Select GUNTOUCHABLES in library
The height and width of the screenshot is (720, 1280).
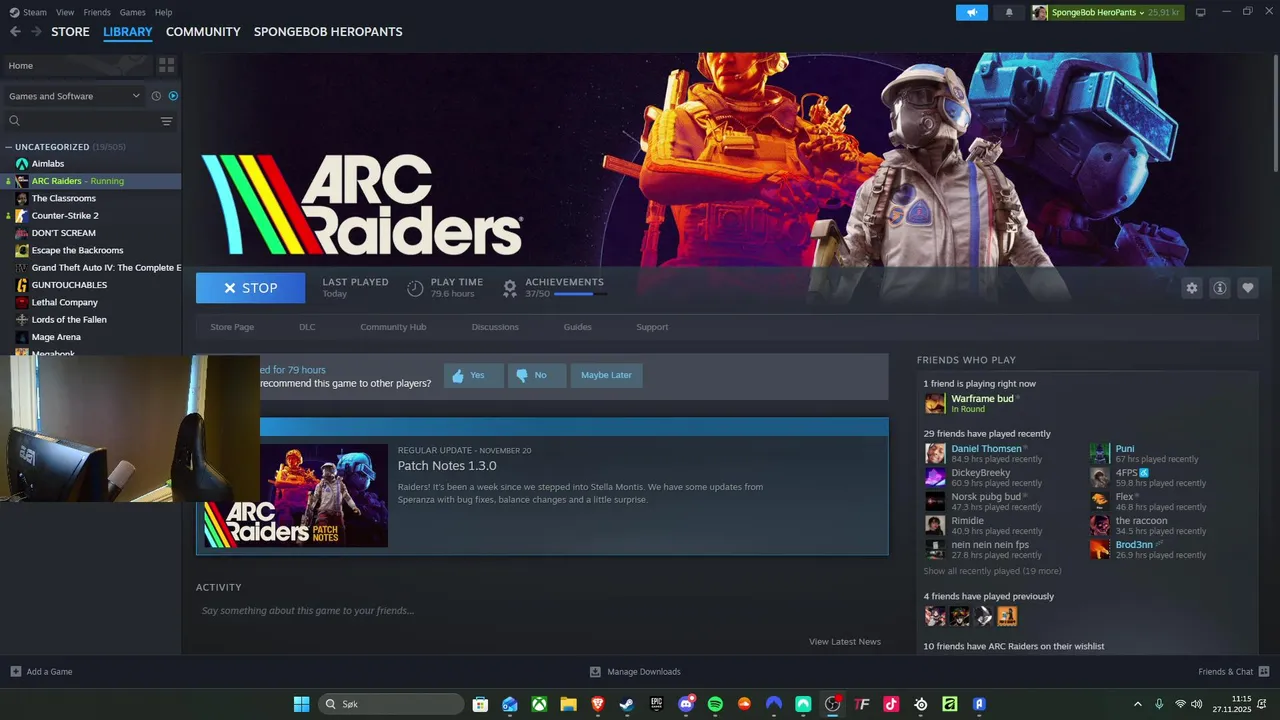[x=69, y=285]
